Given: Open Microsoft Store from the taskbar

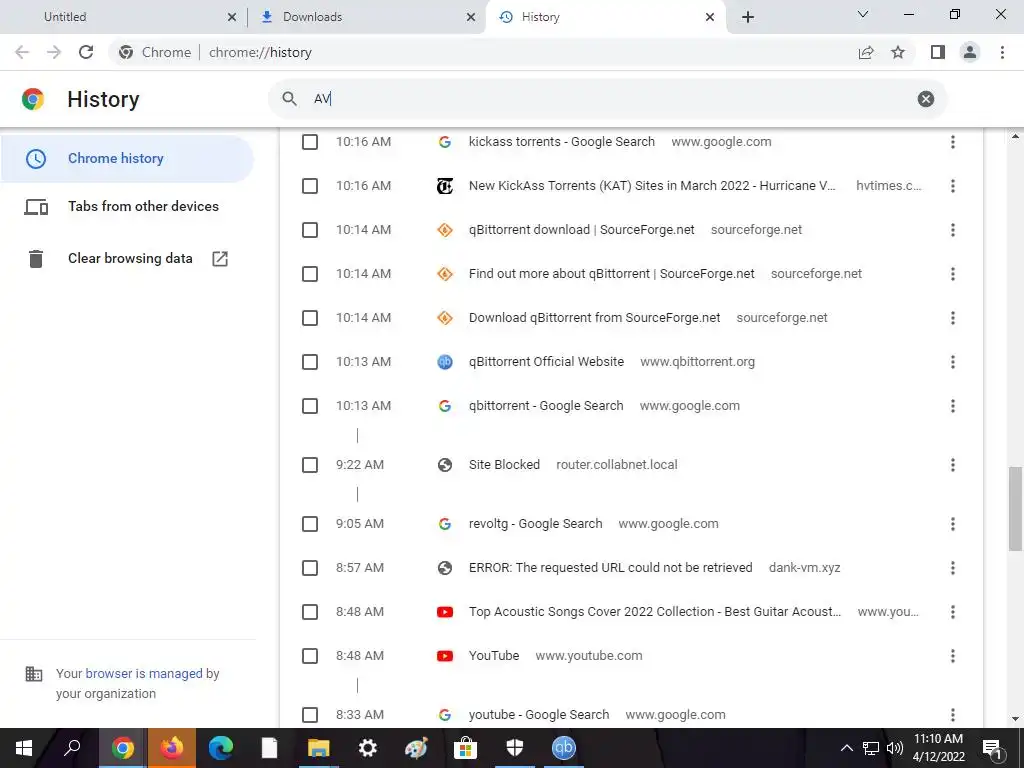Looking at the screenshot, I should (466, 748).
